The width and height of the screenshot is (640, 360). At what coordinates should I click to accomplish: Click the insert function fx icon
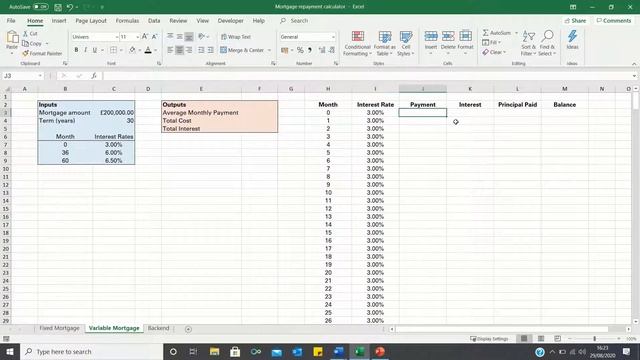pyautogui.click(x=94, y=76)
